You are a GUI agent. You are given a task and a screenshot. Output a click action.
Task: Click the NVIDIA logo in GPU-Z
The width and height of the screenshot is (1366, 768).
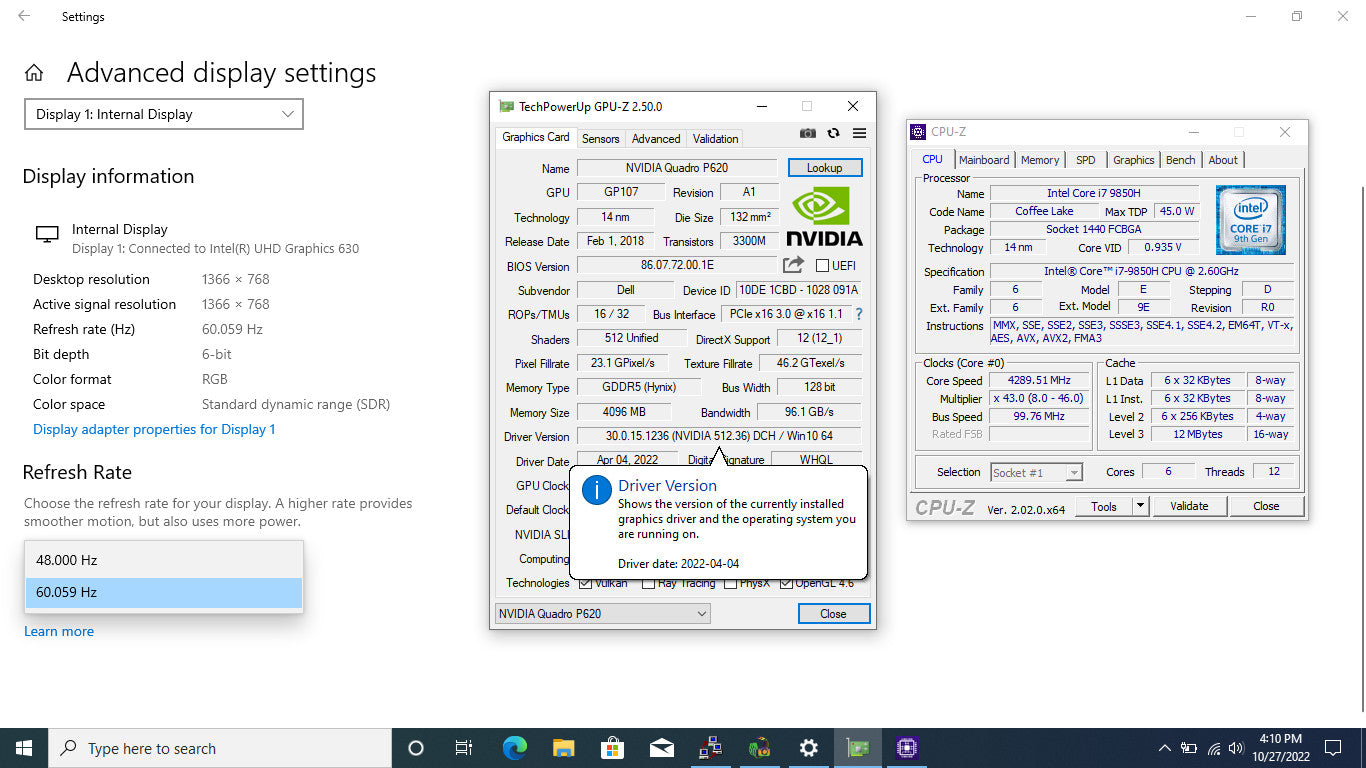pyautogui.click(x=824, y=216)
